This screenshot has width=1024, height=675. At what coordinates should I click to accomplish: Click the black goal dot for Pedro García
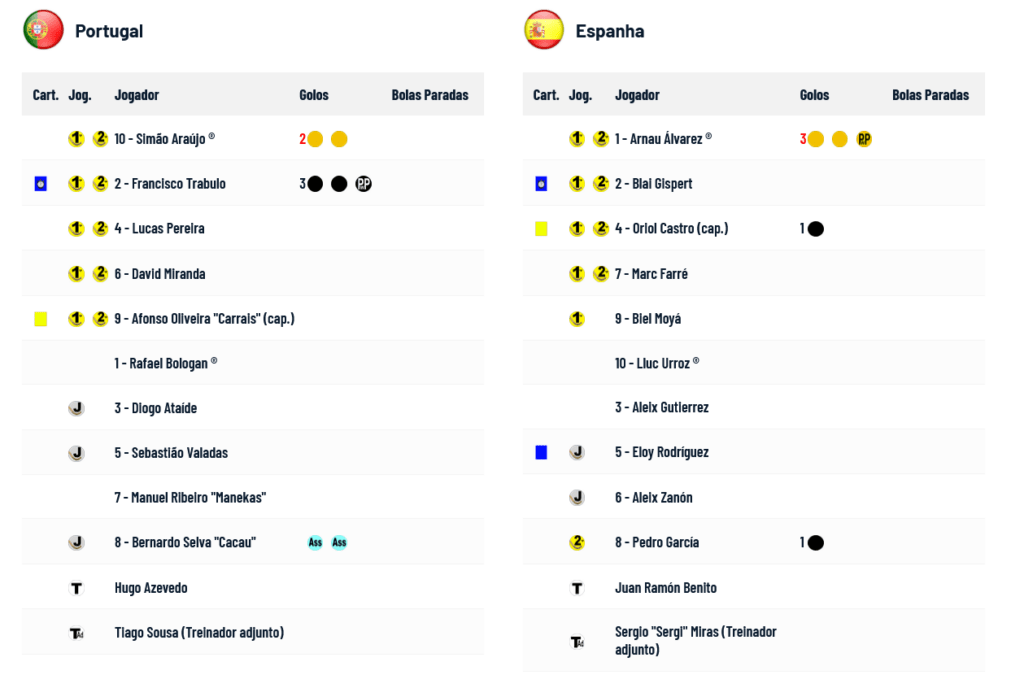(x=816, y=542)
